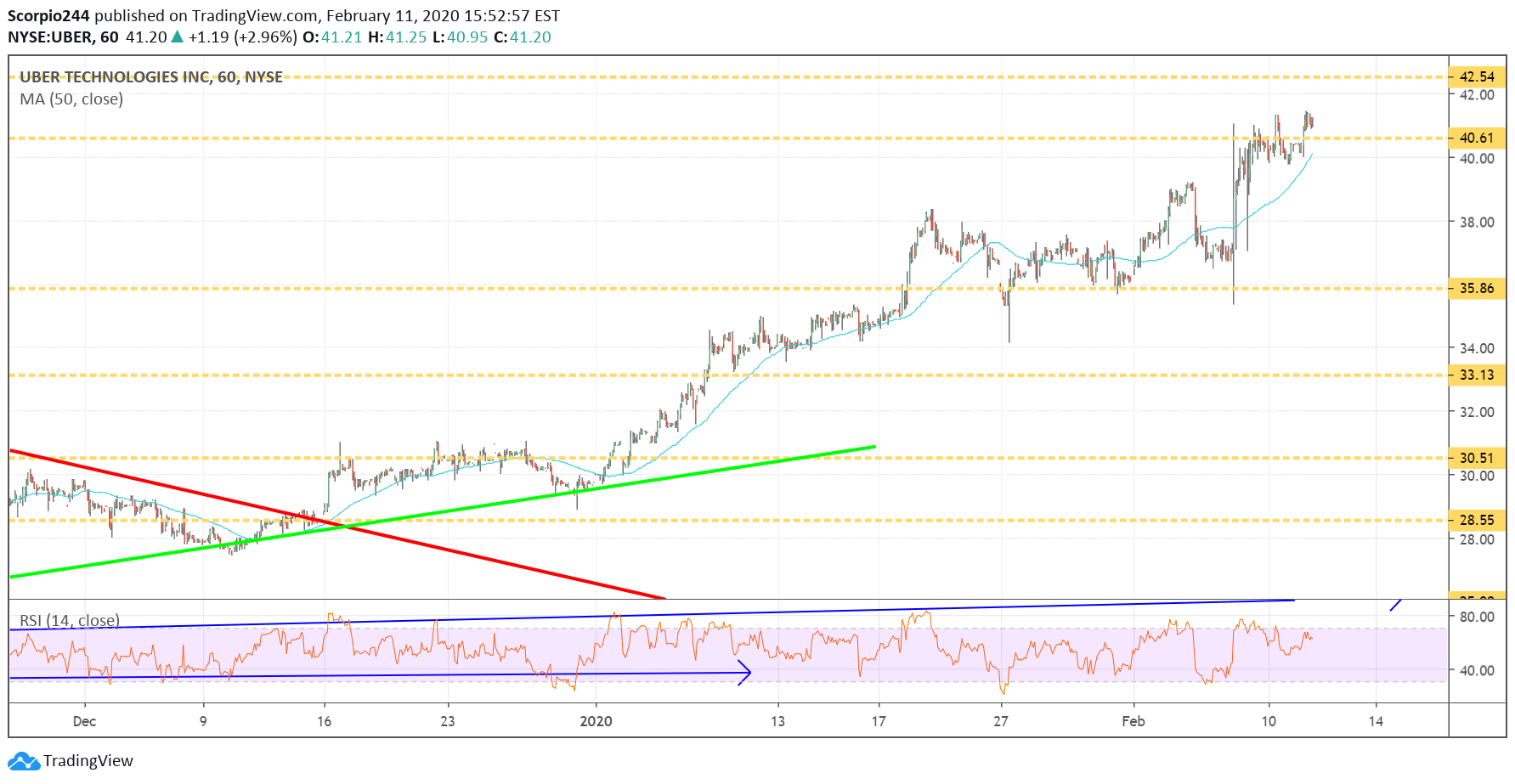
Task: Click the 10 date label on time axis
Action: point(1269,721)
